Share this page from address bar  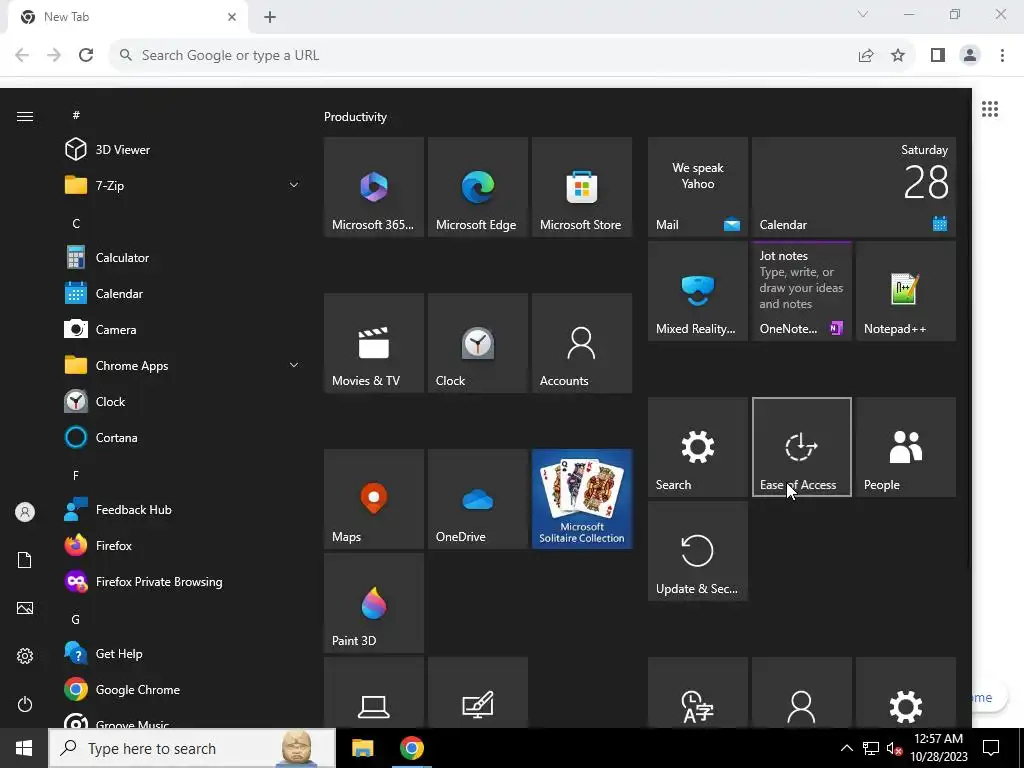[866, 56]
